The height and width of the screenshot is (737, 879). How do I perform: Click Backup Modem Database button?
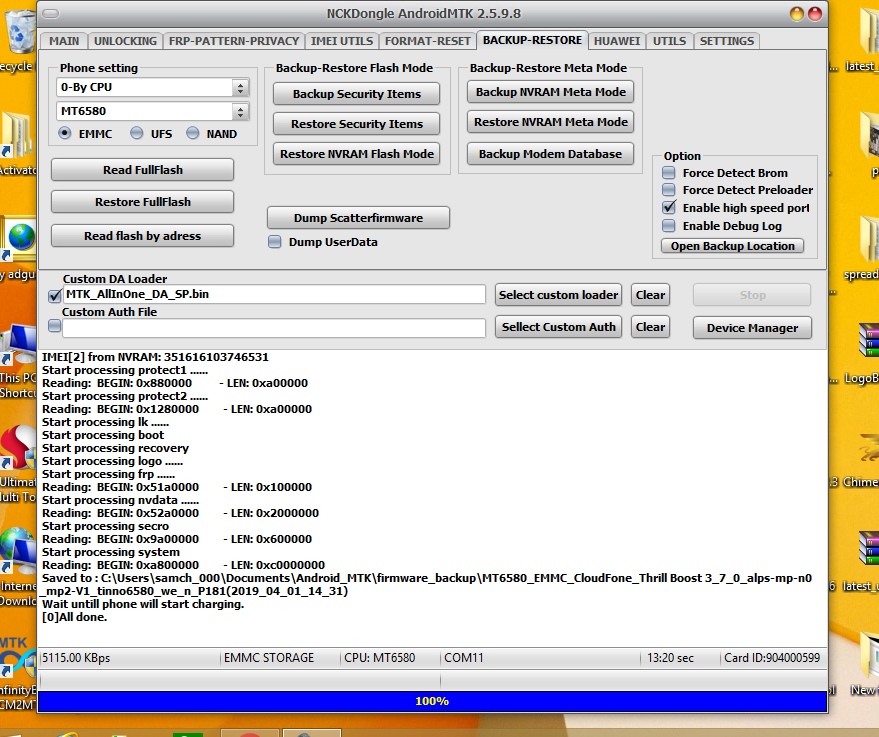click(550, 154)
